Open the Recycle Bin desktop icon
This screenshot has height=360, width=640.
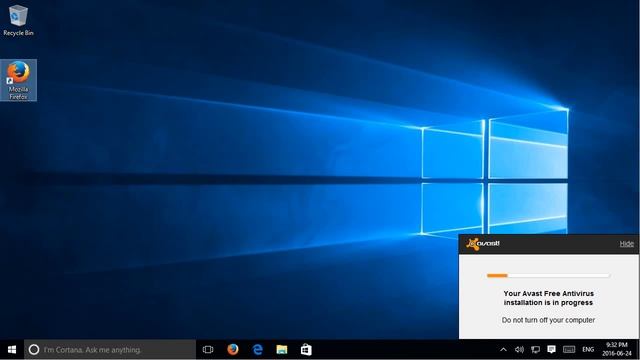click(18, 20)
